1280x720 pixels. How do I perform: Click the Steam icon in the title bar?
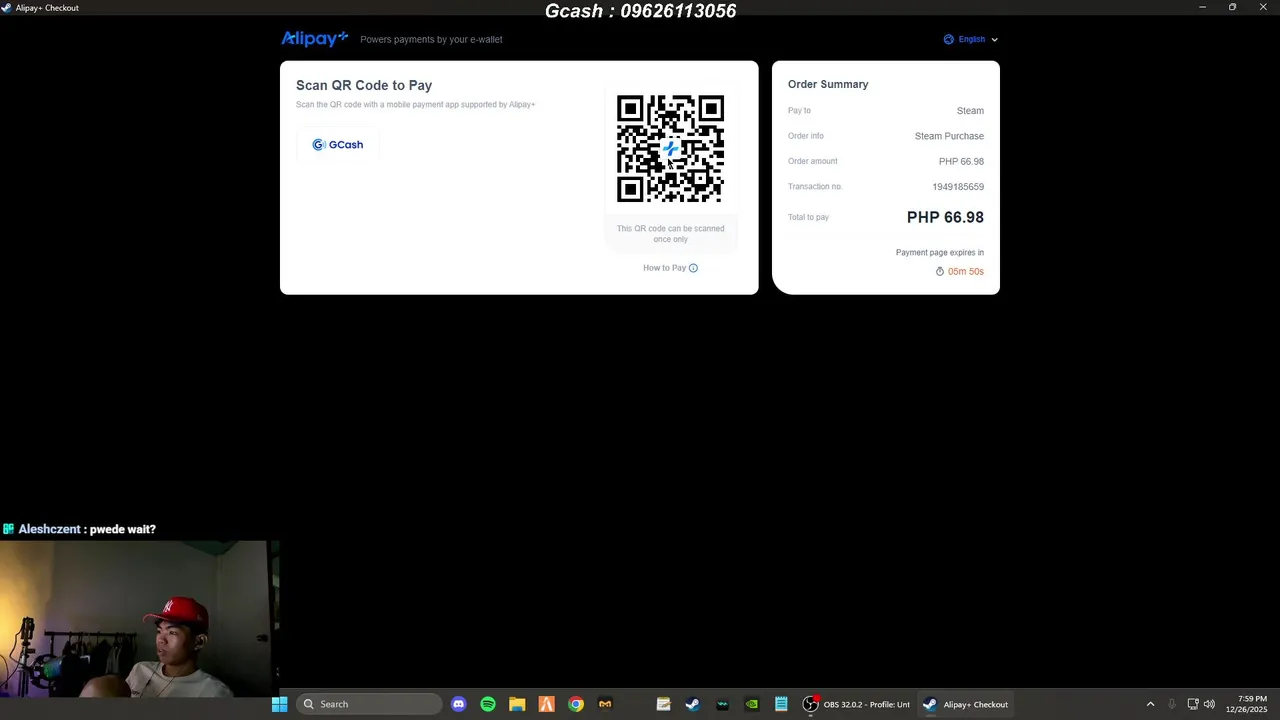tap(8, 8)
